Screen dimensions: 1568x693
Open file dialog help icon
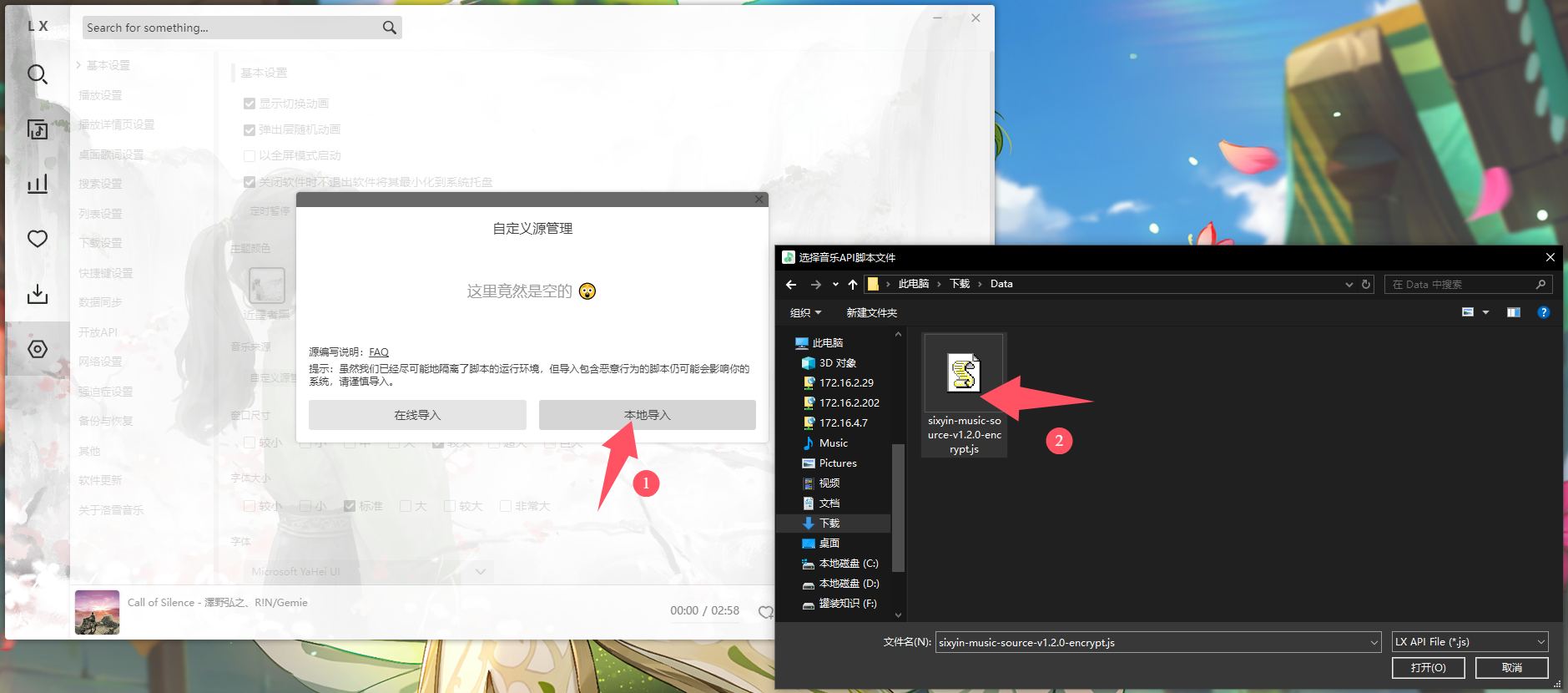coord(1544,312)
